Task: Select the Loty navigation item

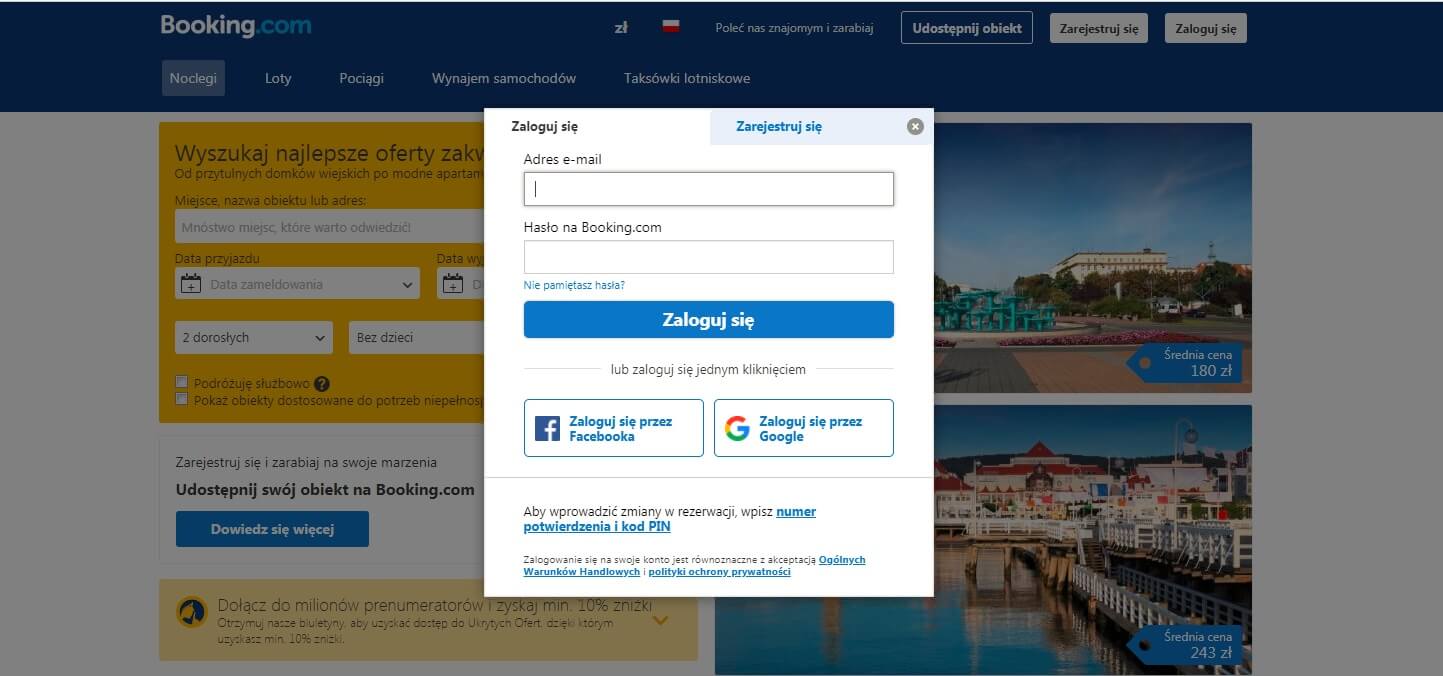Action: coord(278,78)
